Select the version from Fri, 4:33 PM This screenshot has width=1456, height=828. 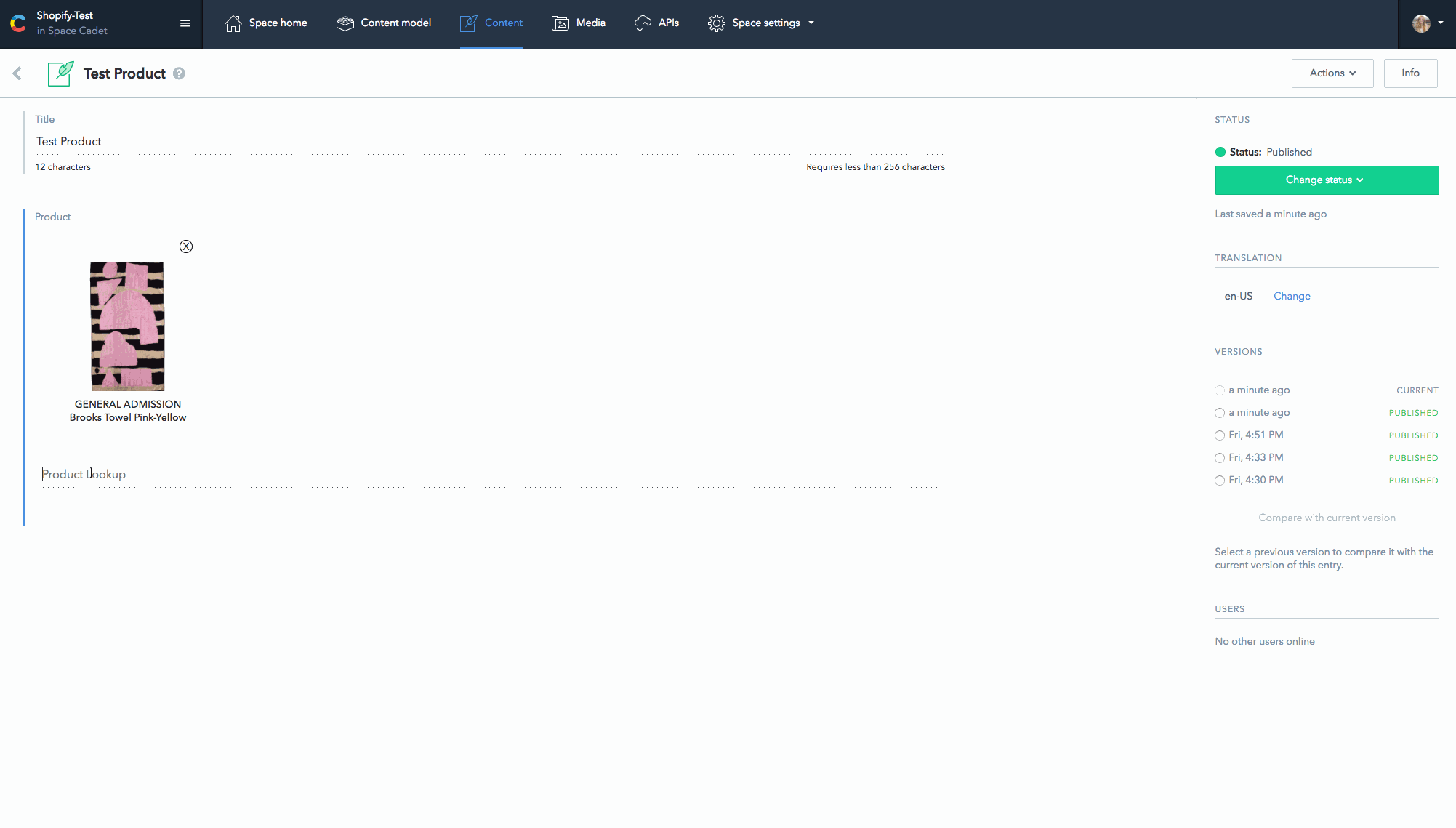[x=1220, y=458]
